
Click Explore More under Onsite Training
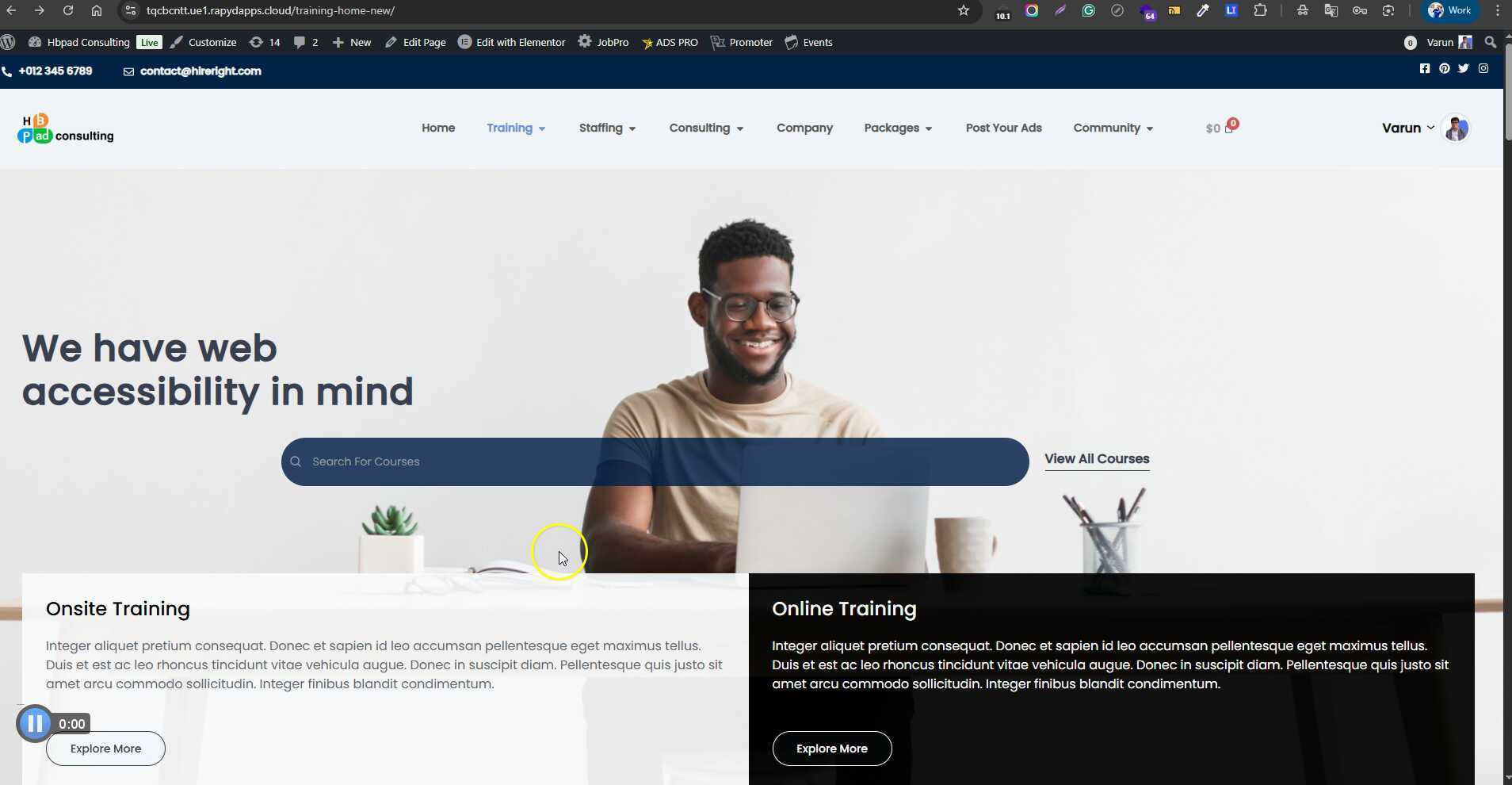(x=105, y=749)
